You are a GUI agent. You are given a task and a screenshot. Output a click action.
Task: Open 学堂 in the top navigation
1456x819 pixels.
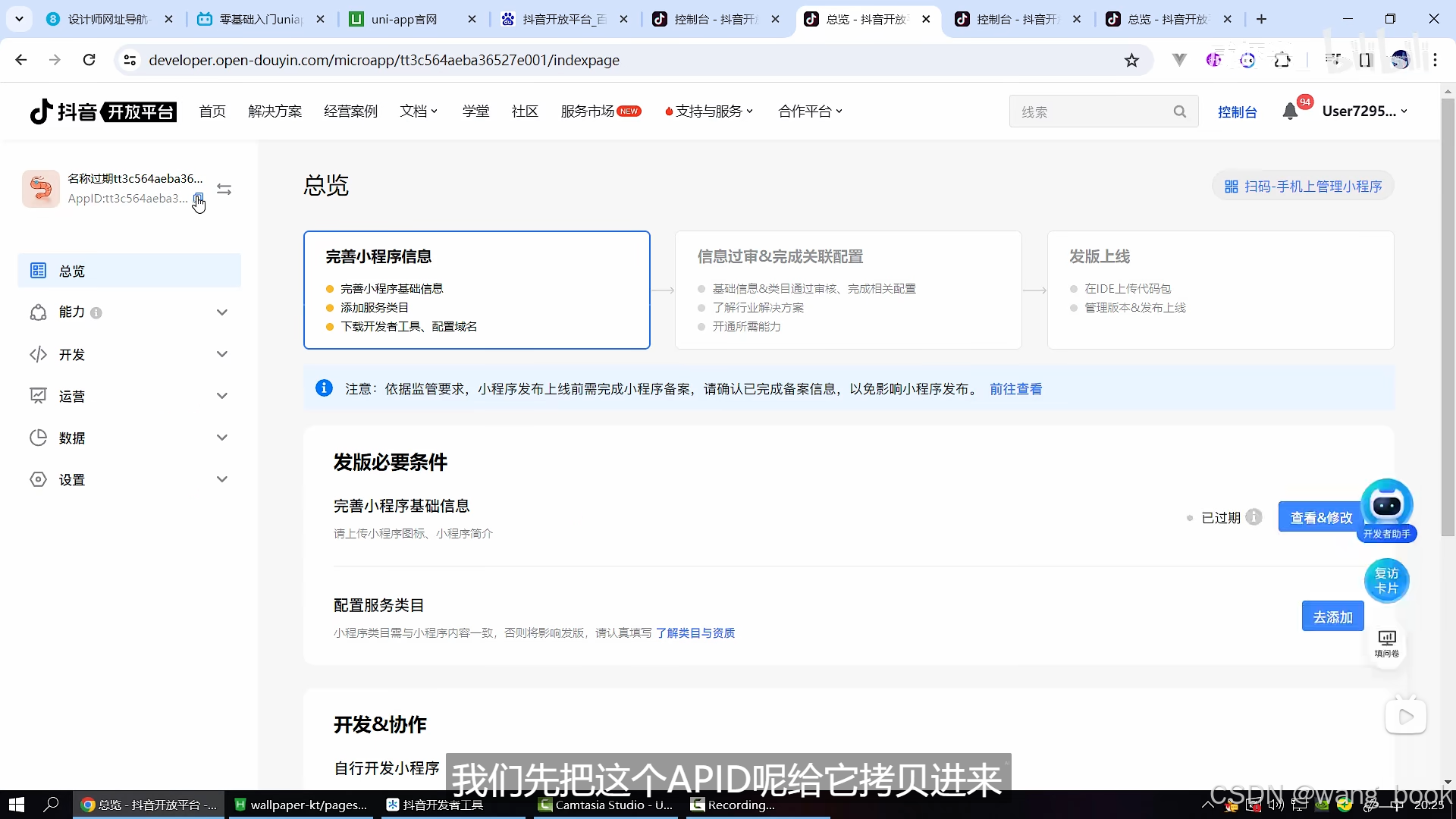pyautogui.click(x=475, y=111)
